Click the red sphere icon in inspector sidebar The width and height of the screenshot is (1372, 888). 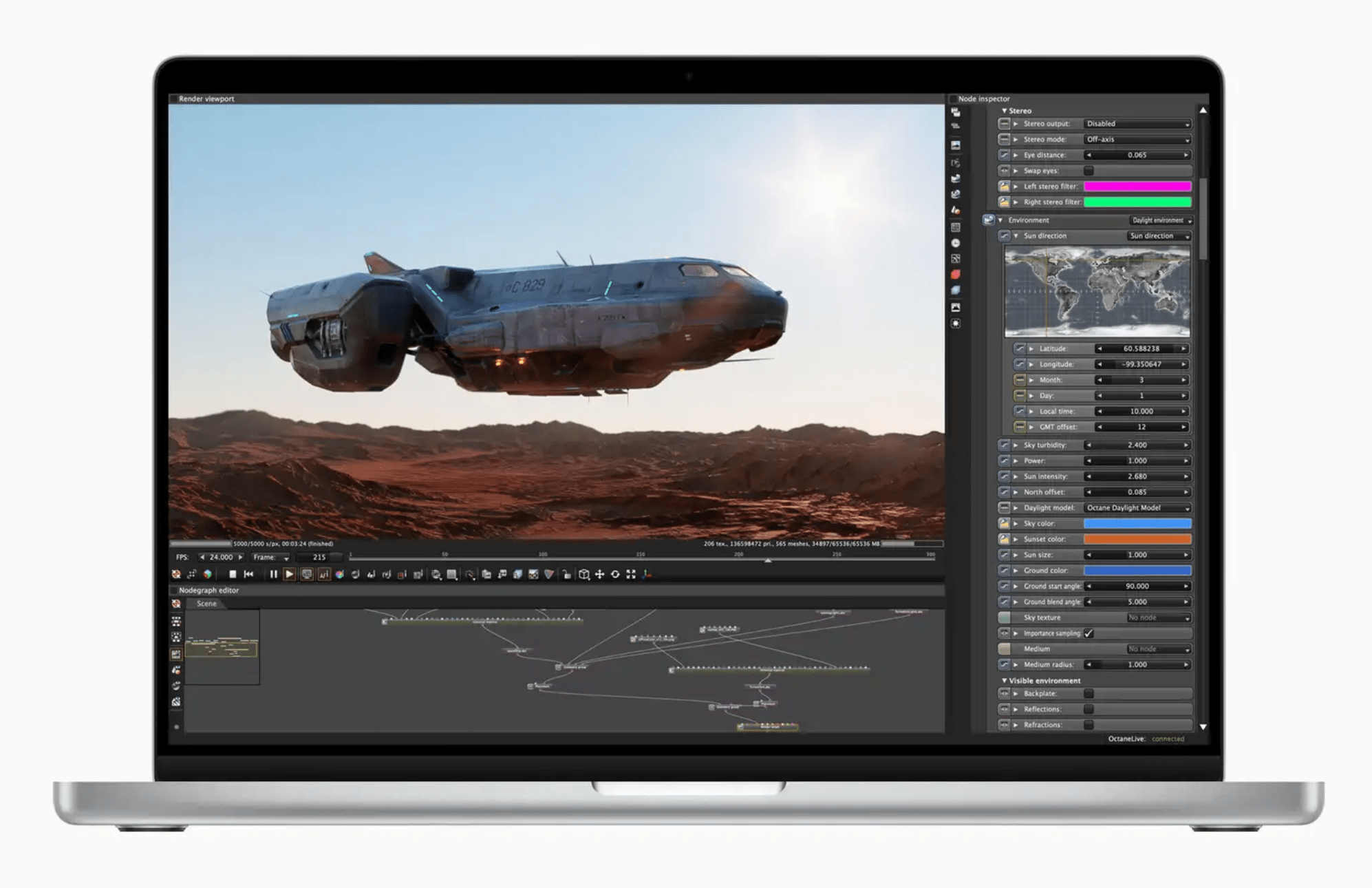[956, 274]
